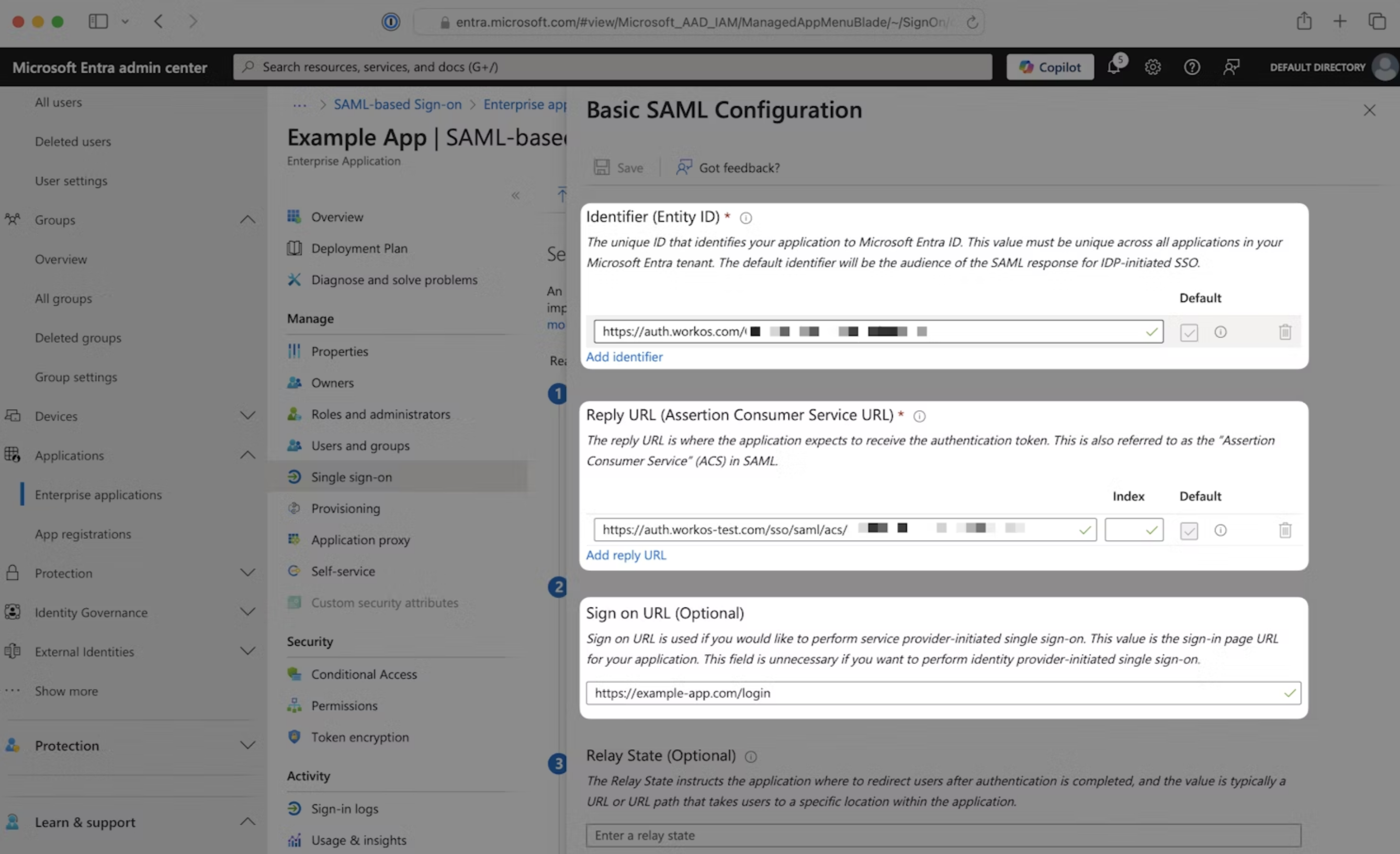The image size is (1400, 854).
Task: Open Users and groups under Manage
Action: (x=360, y=445)
